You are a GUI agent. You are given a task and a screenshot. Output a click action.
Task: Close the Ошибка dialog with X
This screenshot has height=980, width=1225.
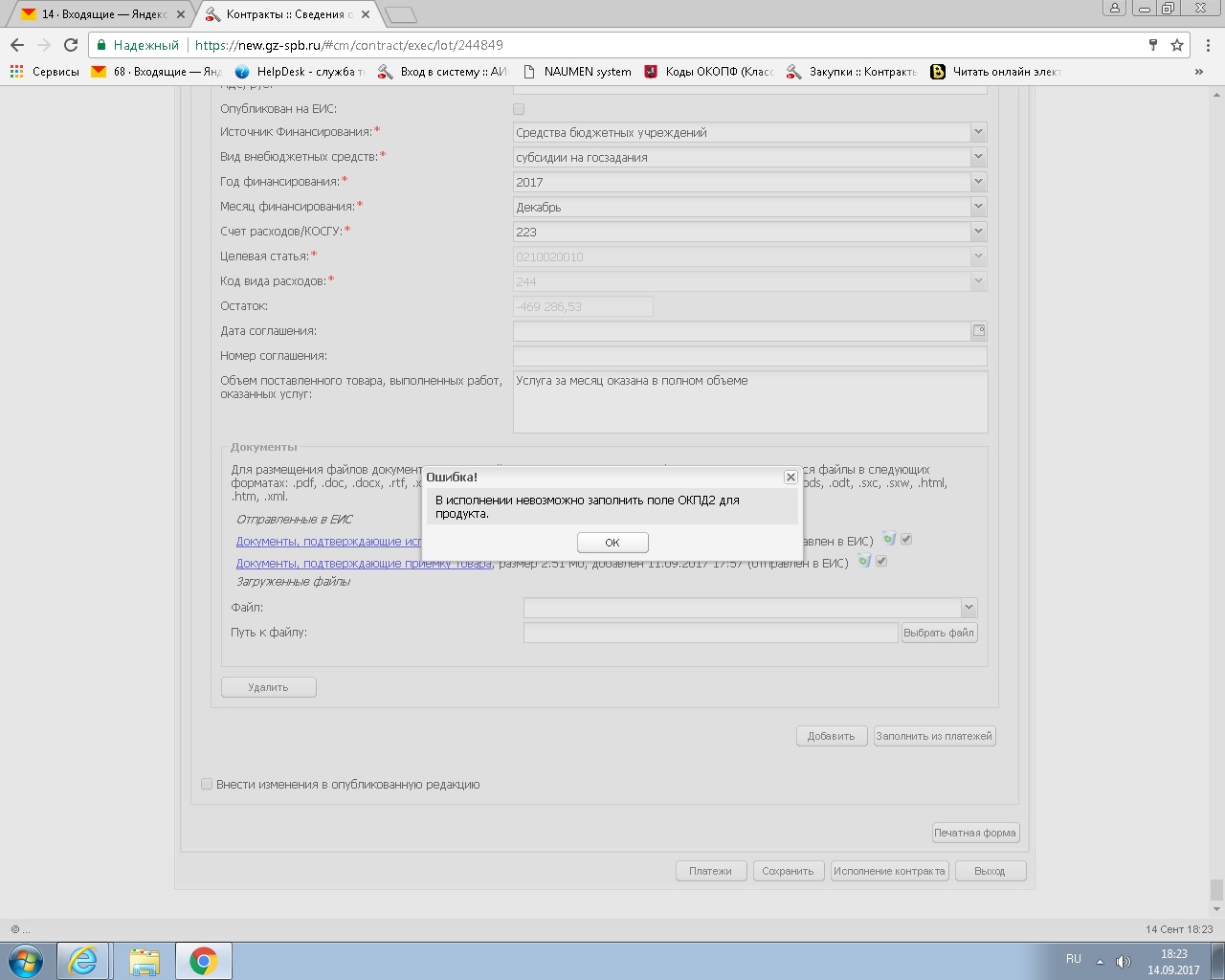tap(791, 477)
